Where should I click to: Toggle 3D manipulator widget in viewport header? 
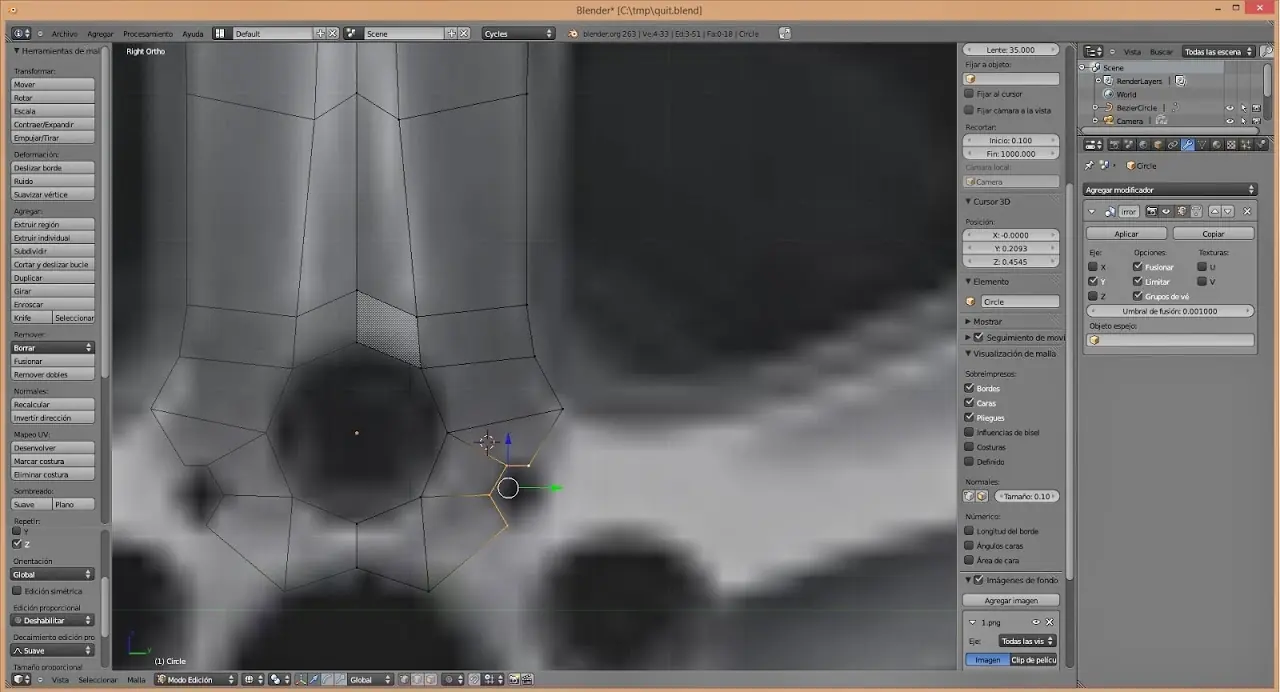[x=300, y=679]
